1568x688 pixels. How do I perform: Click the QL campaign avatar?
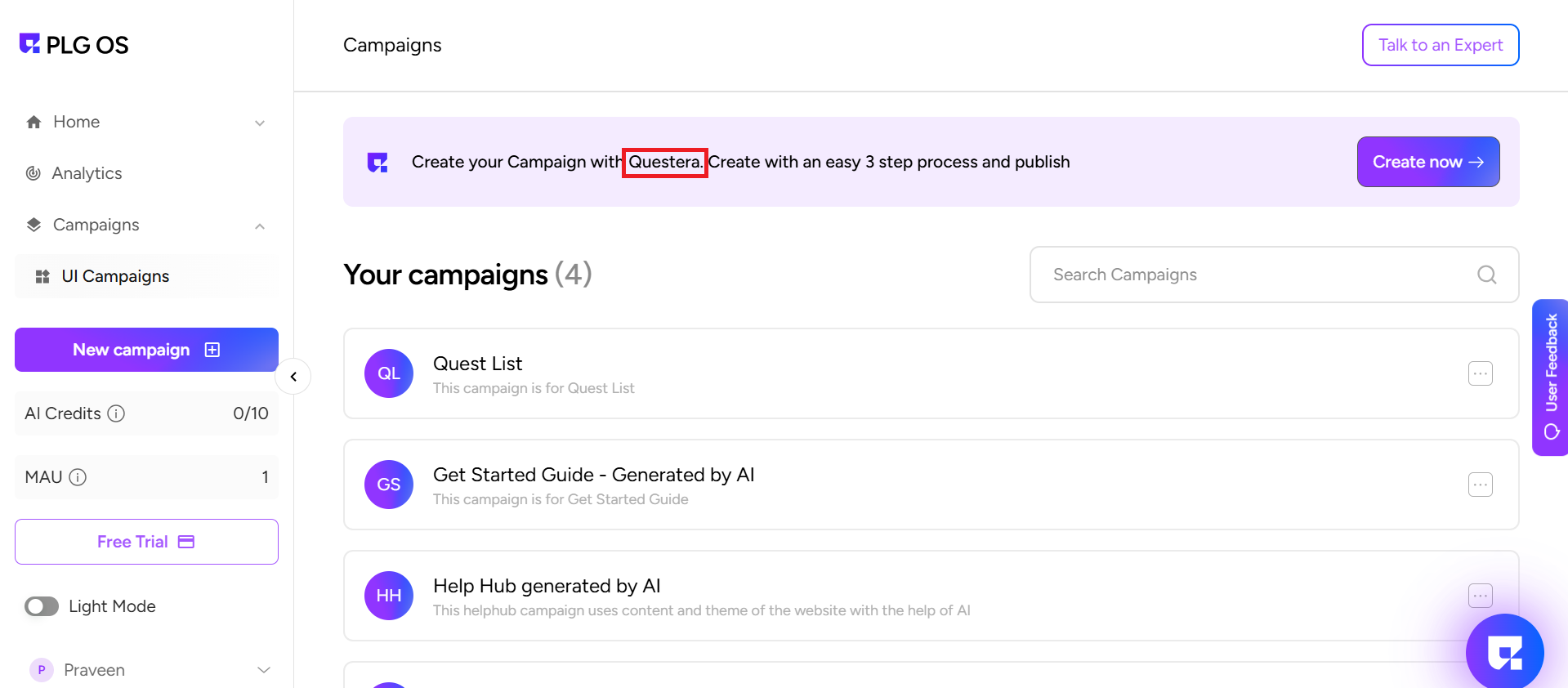point(389,373)
